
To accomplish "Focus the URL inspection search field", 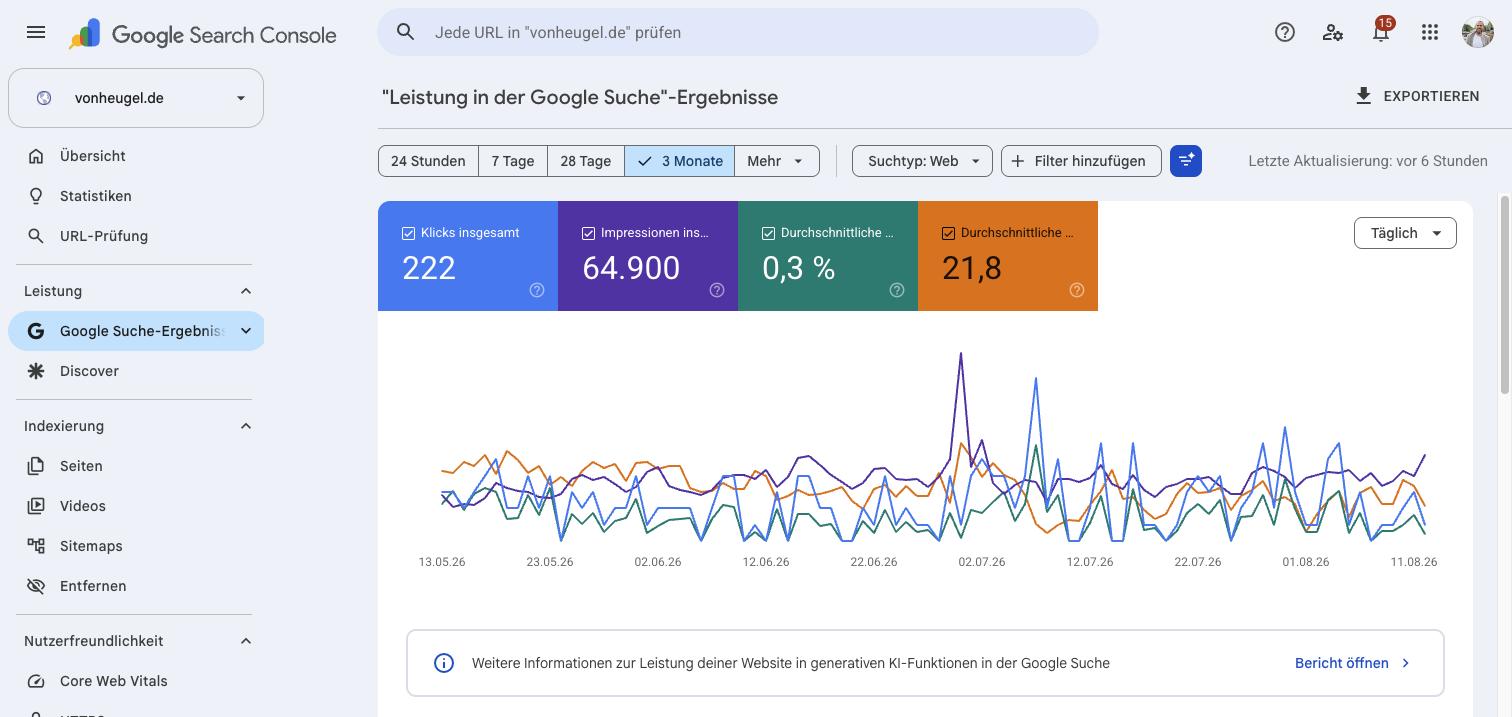I will [738, 32].
